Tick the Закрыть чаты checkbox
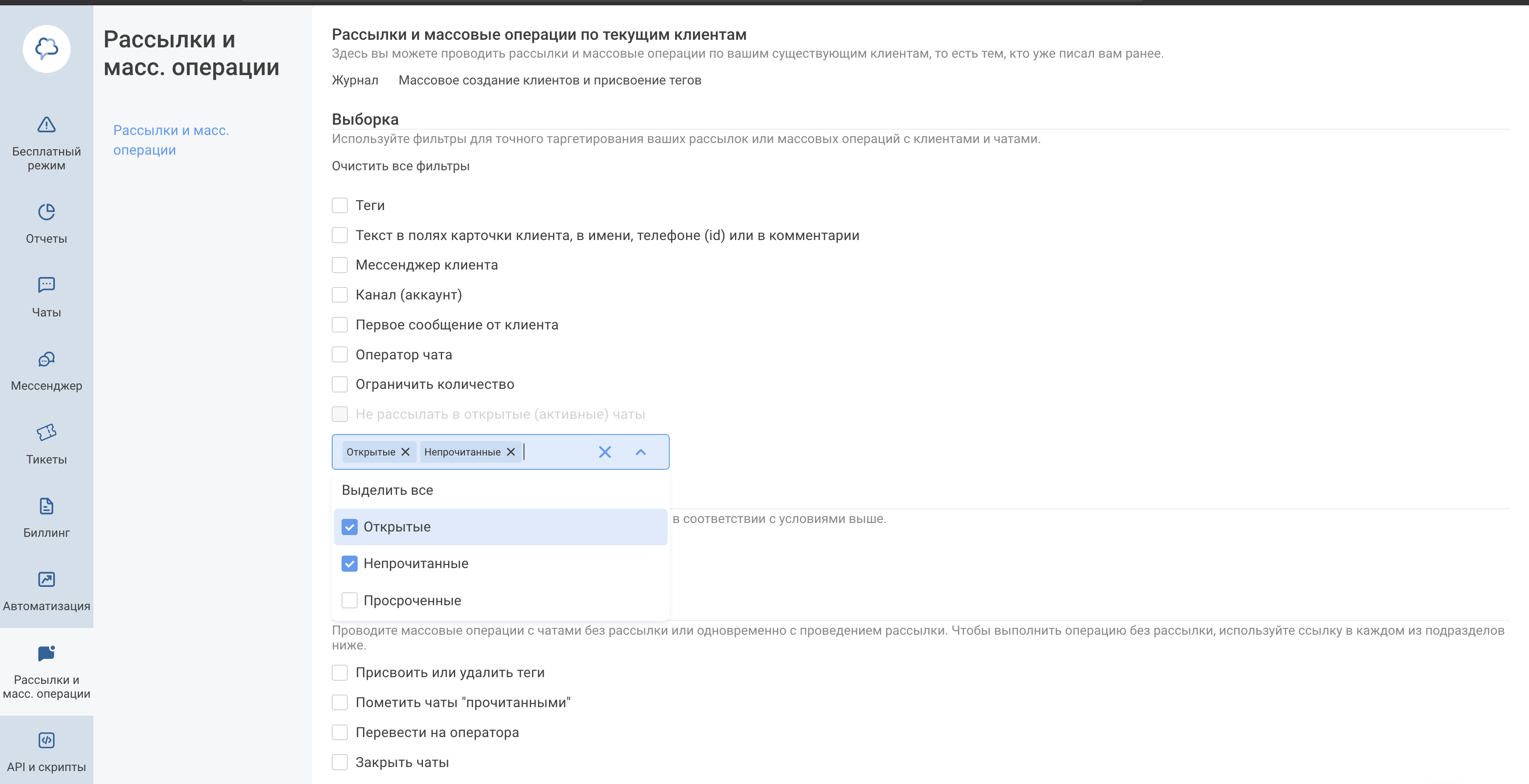The image size is (1529, 784). point(339,762)
